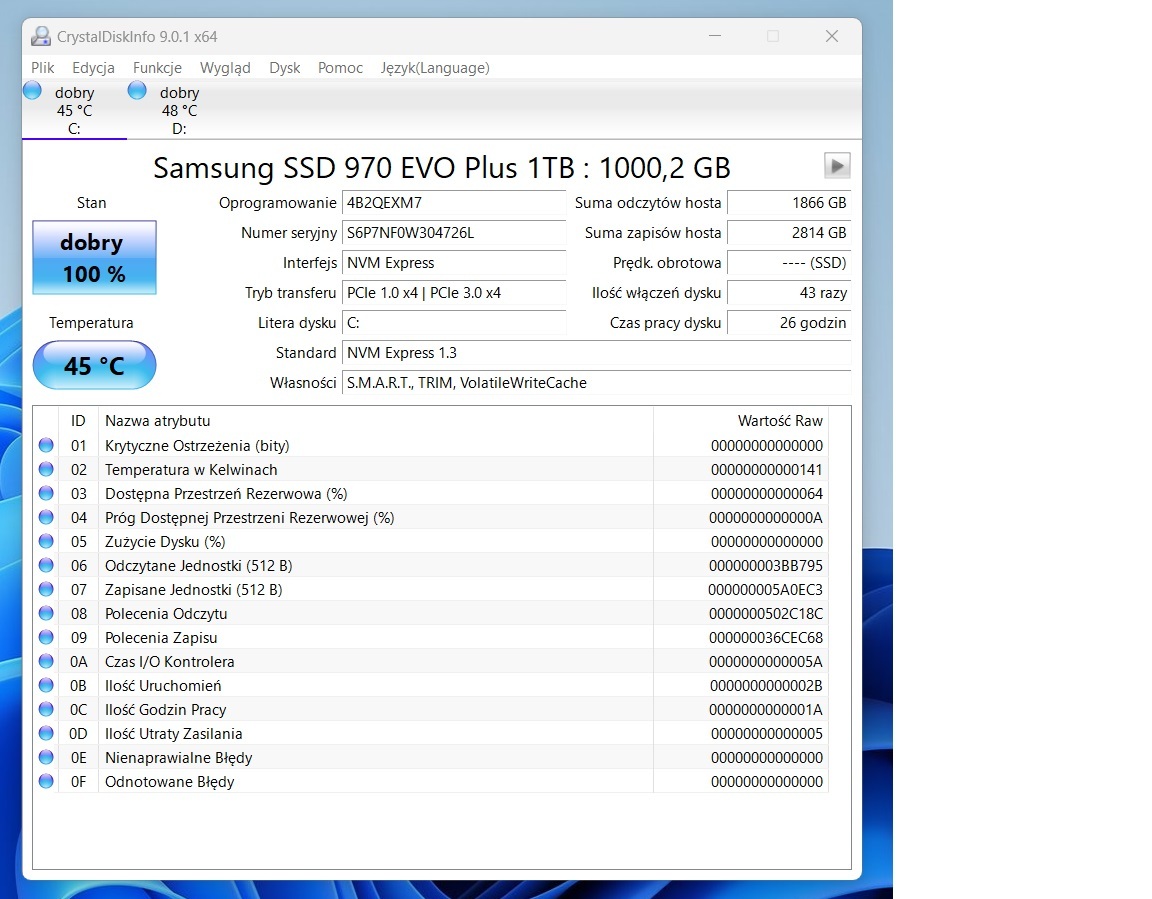This screenshot has width=1152, height=899.
Task: Click the Suma zapisów hosta value 2814 GB
Action: [789, 233]
